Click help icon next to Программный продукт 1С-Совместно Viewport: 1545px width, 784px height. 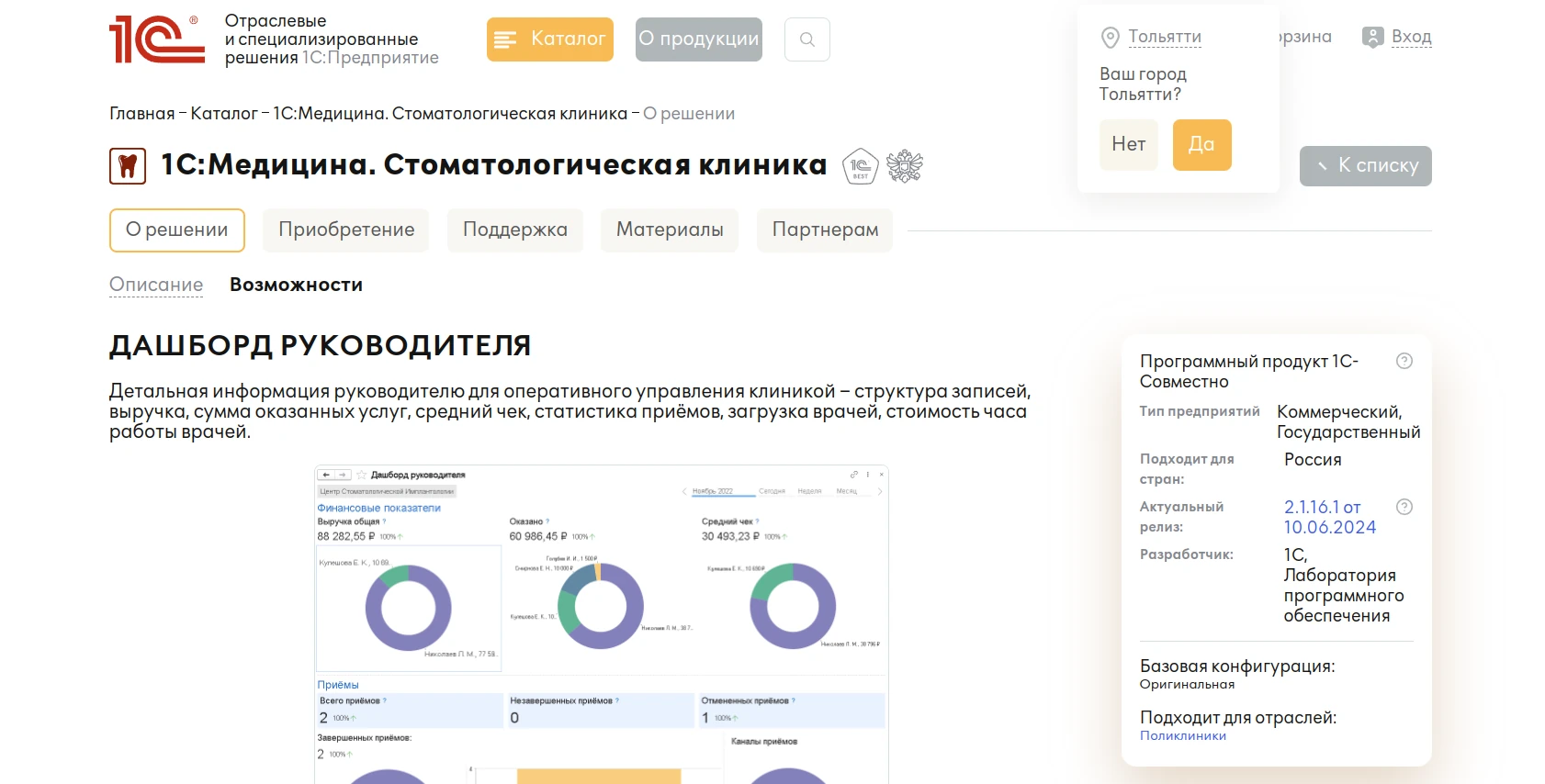[x=1404, y=361]
